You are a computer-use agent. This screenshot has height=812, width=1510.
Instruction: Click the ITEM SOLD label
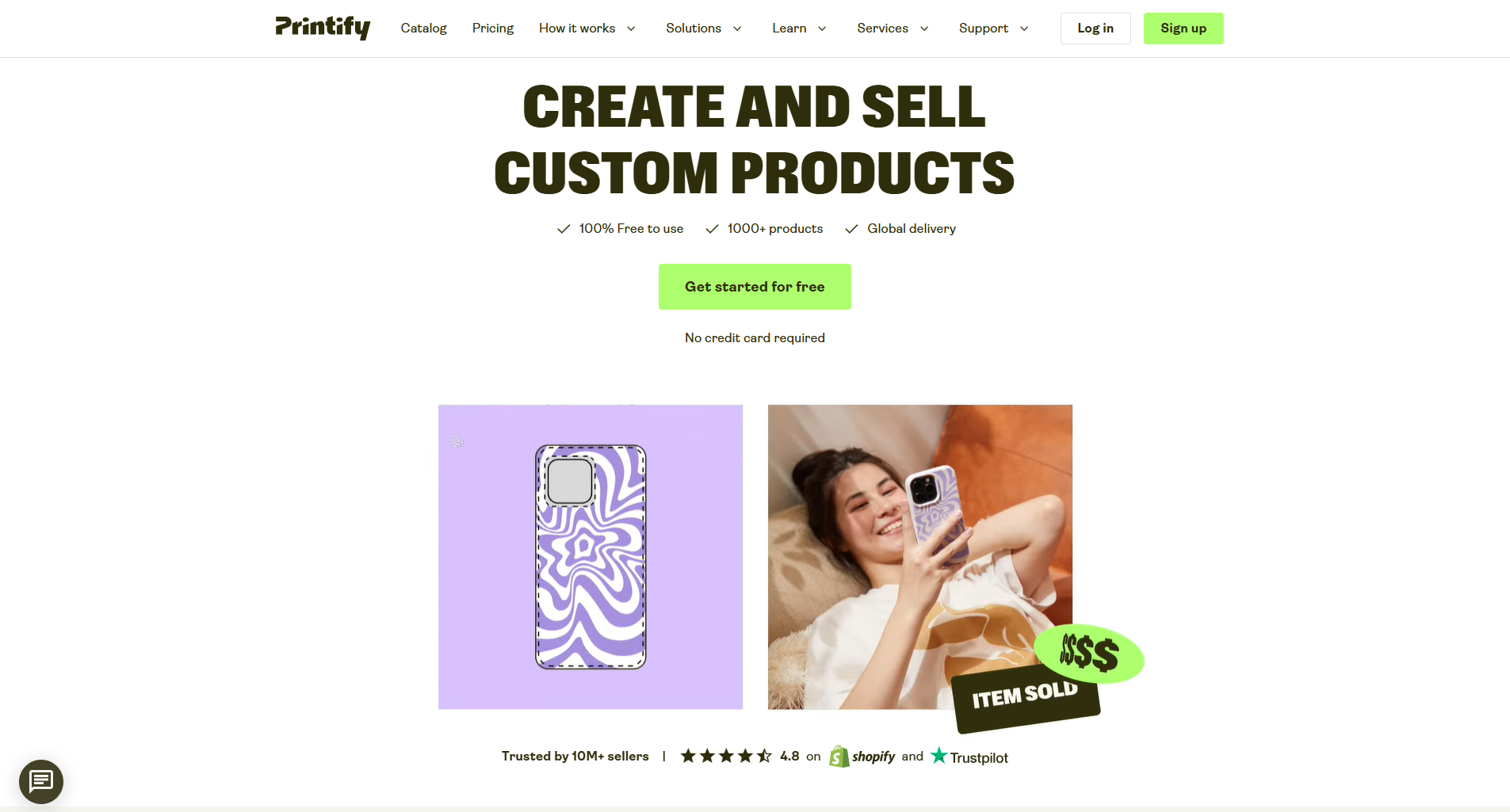pos(1025,695)
